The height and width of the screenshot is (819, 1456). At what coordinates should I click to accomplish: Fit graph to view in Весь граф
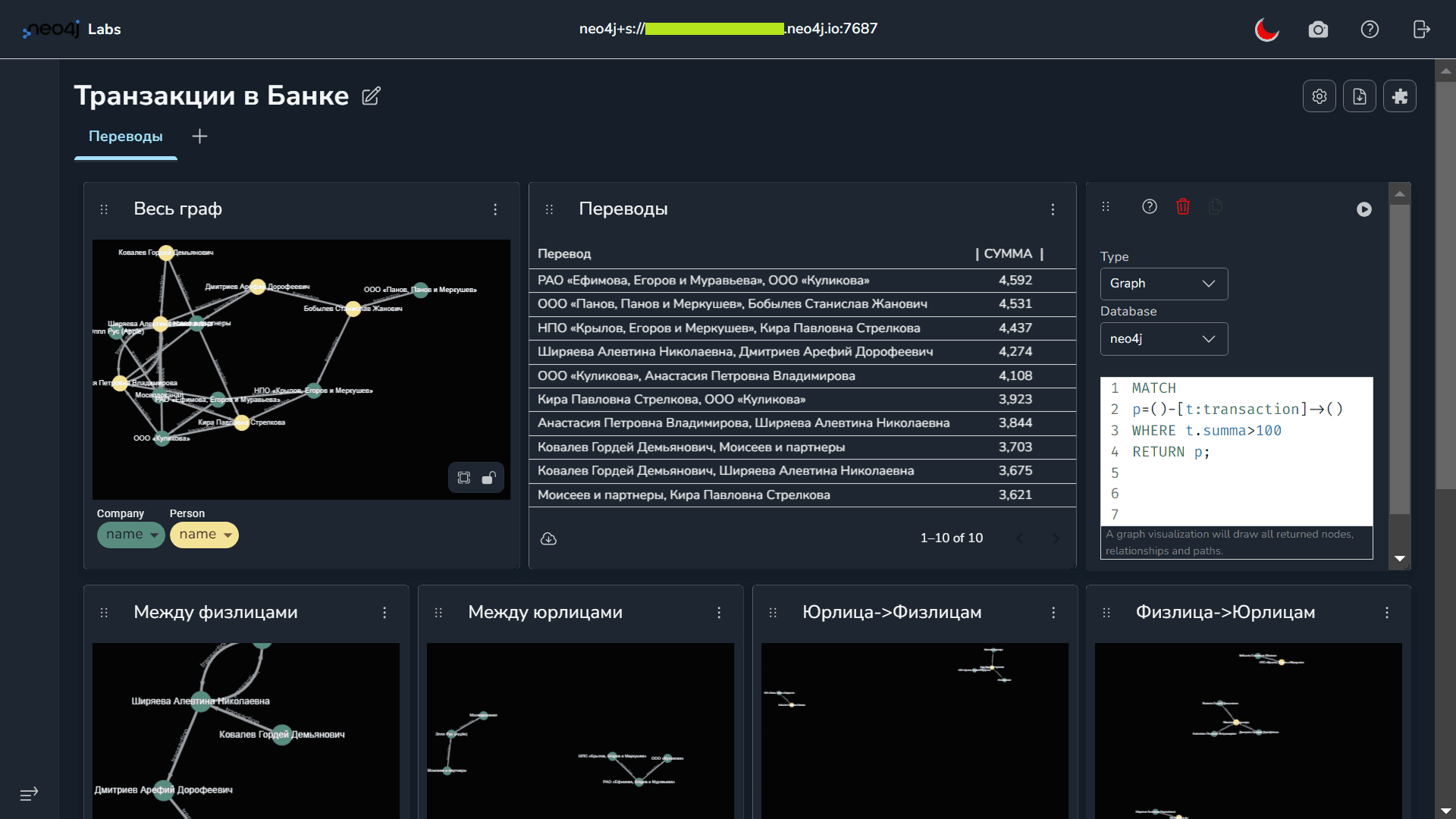(x=464, y=478)
